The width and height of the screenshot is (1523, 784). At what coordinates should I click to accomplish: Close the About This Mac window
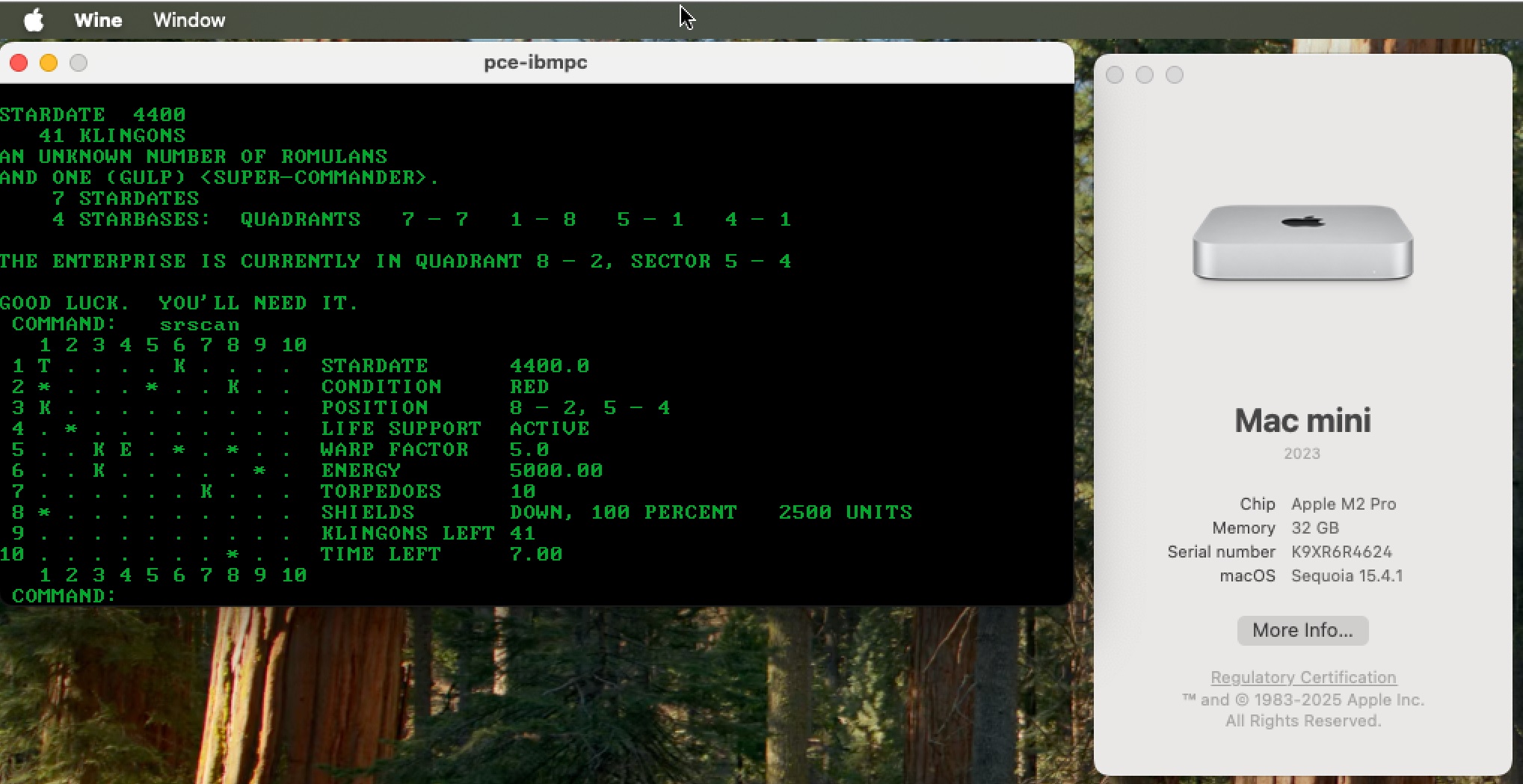[x=1115, y=75]
